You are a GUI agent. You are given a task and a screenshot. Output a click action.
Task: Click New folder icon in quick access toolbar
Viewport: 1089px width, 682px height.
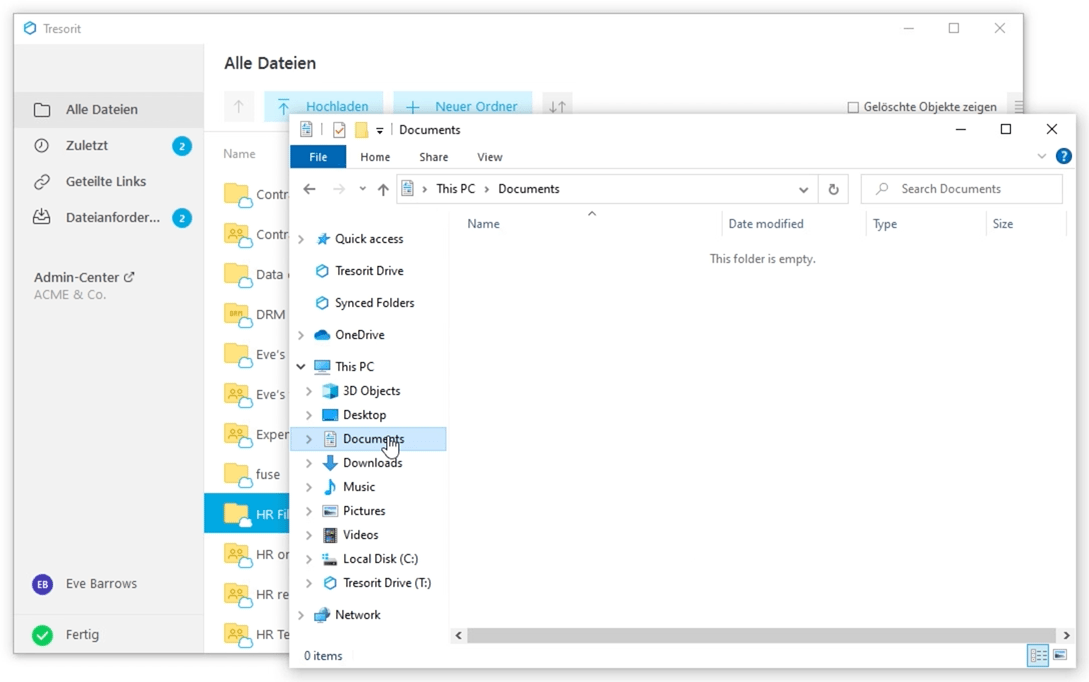pos(361,130)
